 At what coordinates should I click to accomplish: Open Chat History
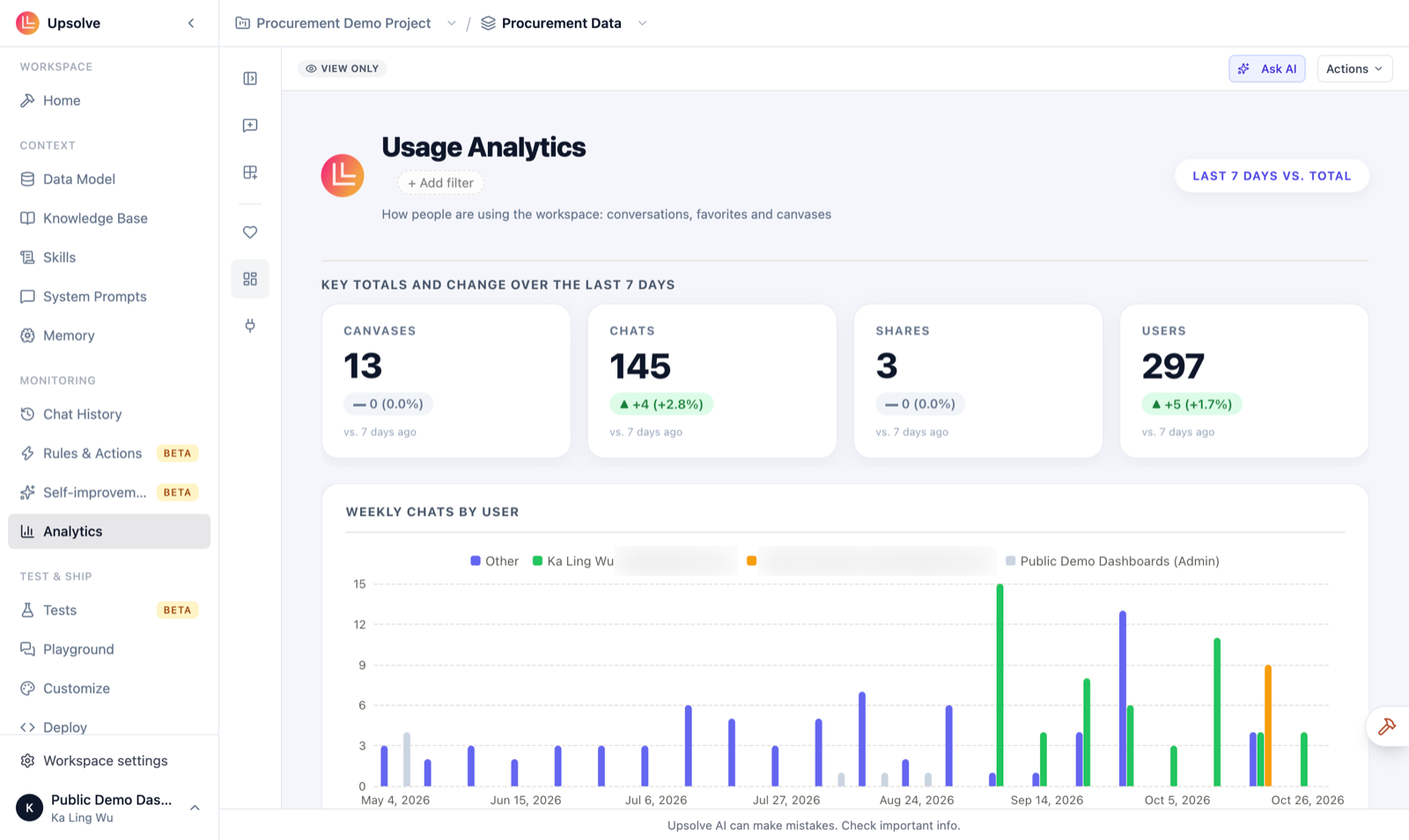click(109, 414)
